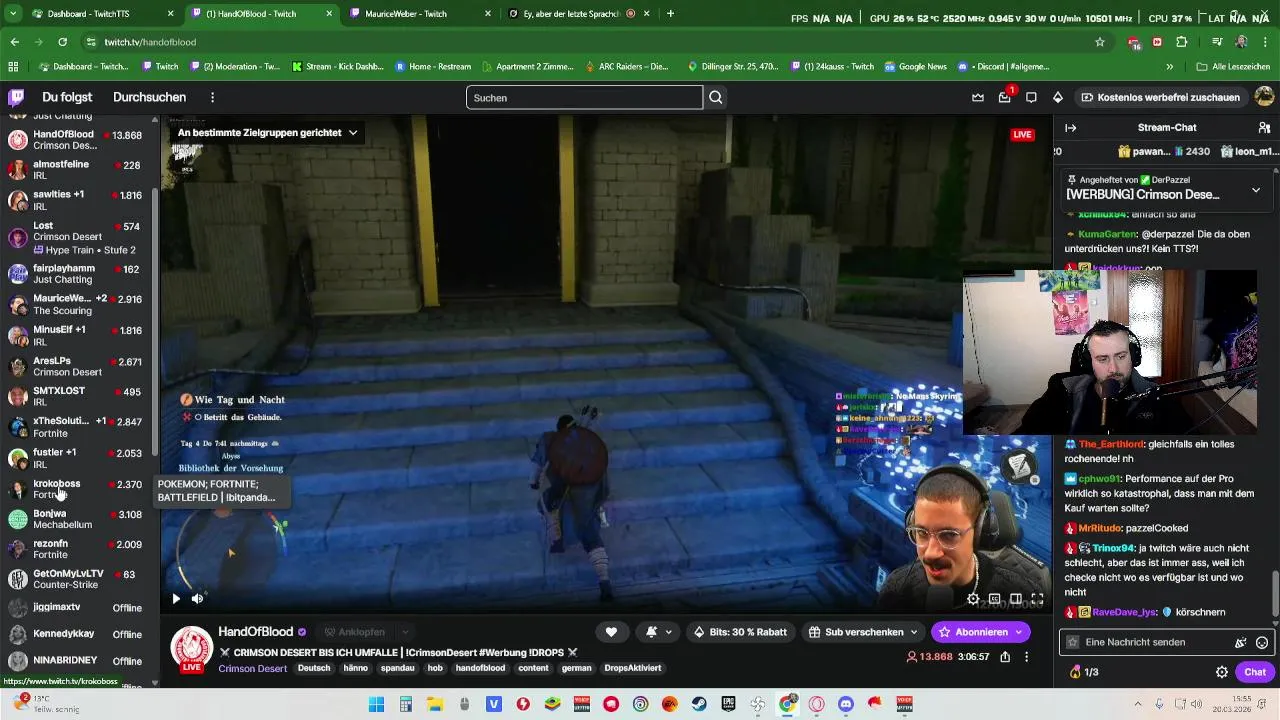Image resolution: width=1280 pixels, height=720 pixels.
Task: Open the Alle Lesezeichen folder
Action: 1233,67
